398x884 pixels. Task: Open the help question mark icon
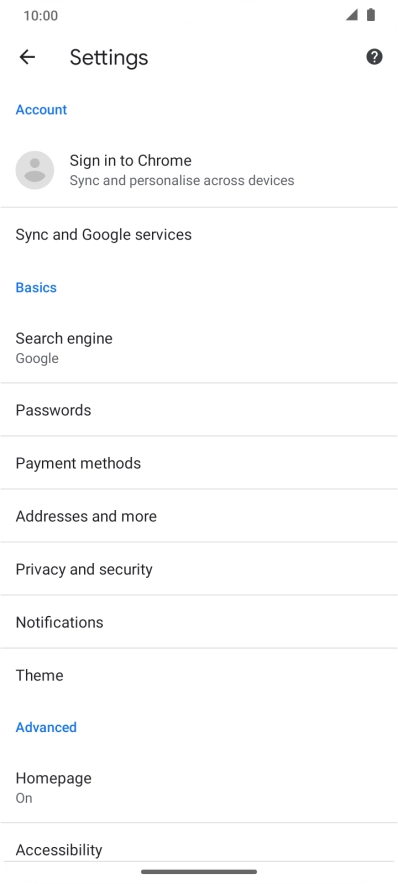(374, 57)
